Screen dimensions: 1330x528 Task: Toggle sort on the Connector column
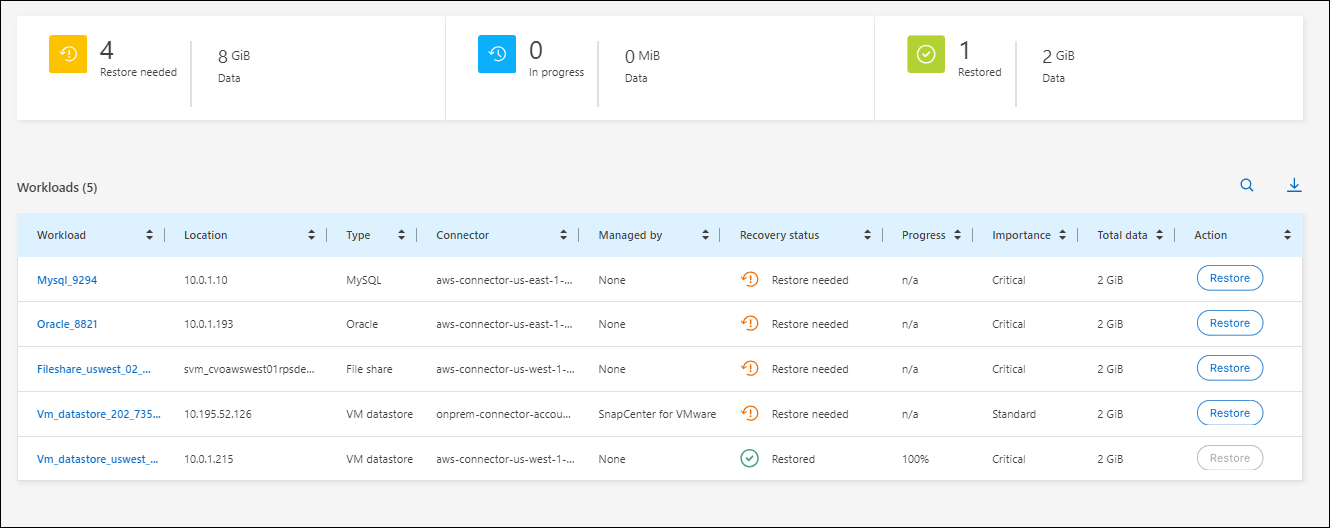coord(564,235)
